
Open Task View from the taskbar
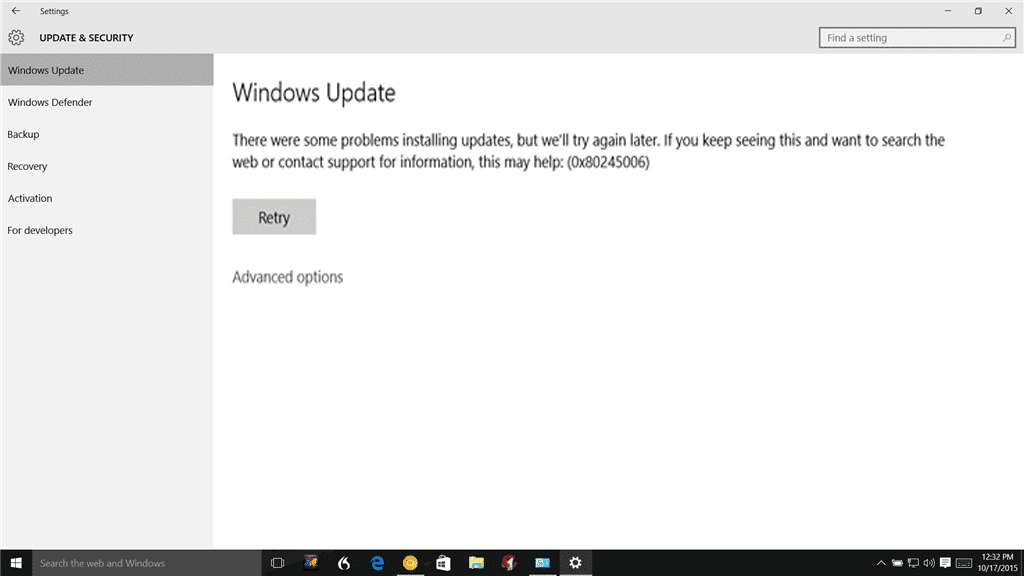(x=278, y=563)
